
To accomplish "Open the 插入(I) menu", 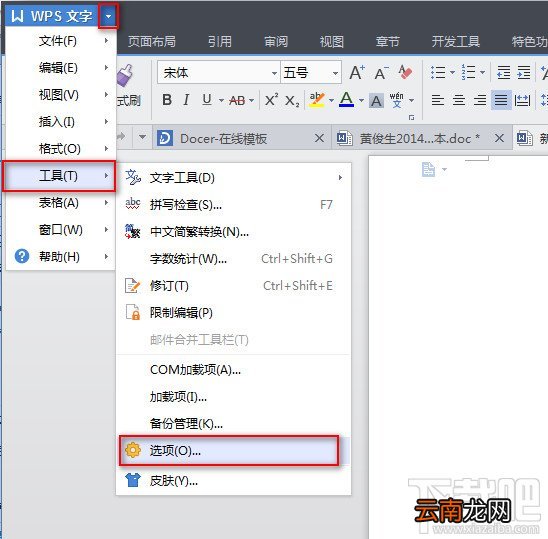I will [60, 122].
